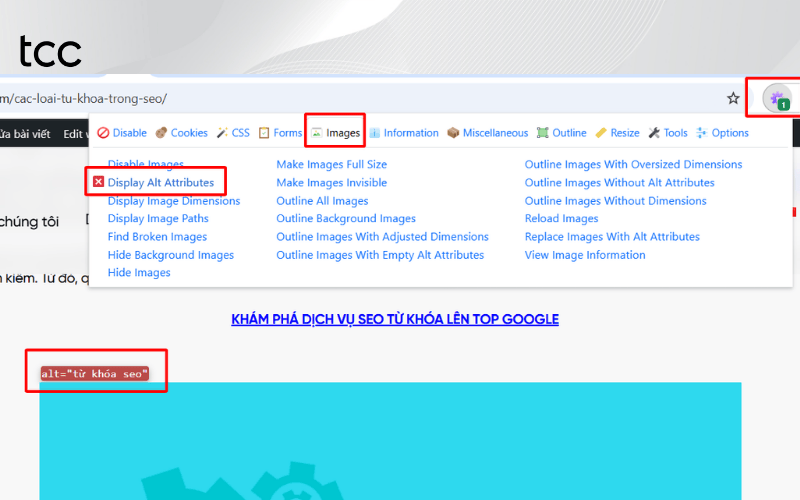Click Outline Images Without Alt Attributes
The width and height of the screenshot is (800, 500).
click(619, 182)
